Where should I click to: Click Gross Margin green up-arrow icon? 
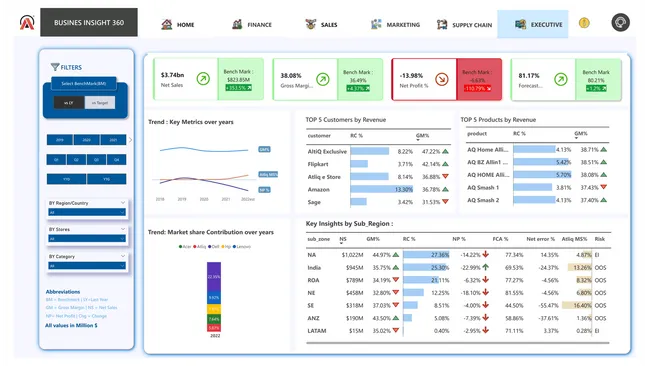click(323, 79)
